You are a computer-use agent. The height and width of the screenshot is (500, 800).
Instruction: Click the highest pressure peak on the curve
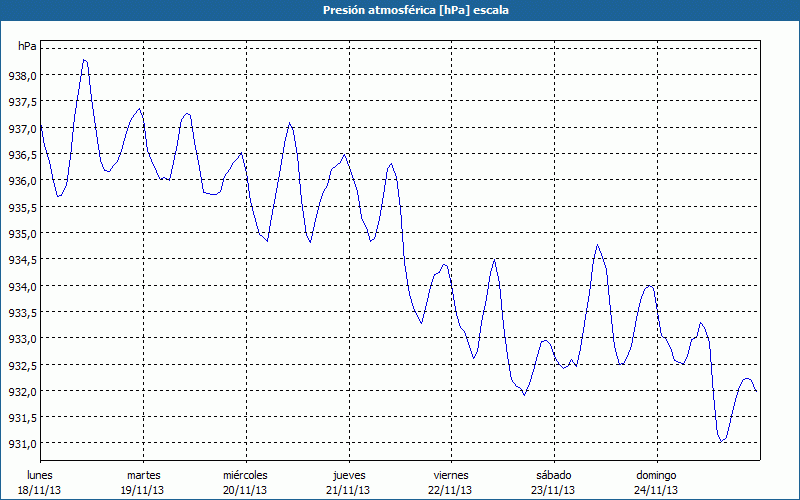click(85, 60)
